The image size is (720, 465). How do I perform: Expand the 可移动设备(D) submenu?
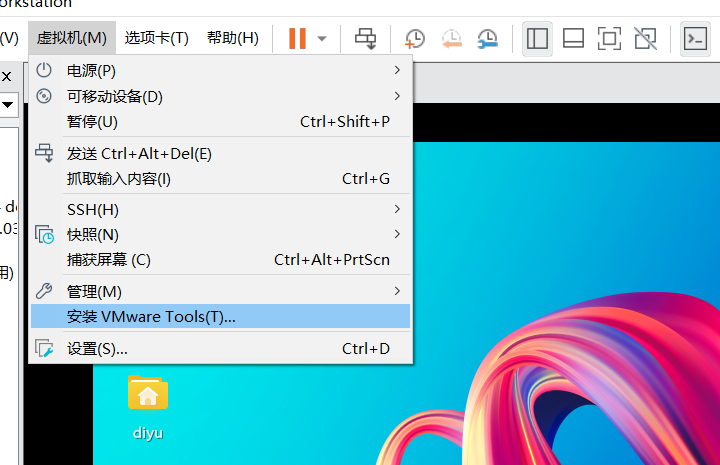coord(220,96)
